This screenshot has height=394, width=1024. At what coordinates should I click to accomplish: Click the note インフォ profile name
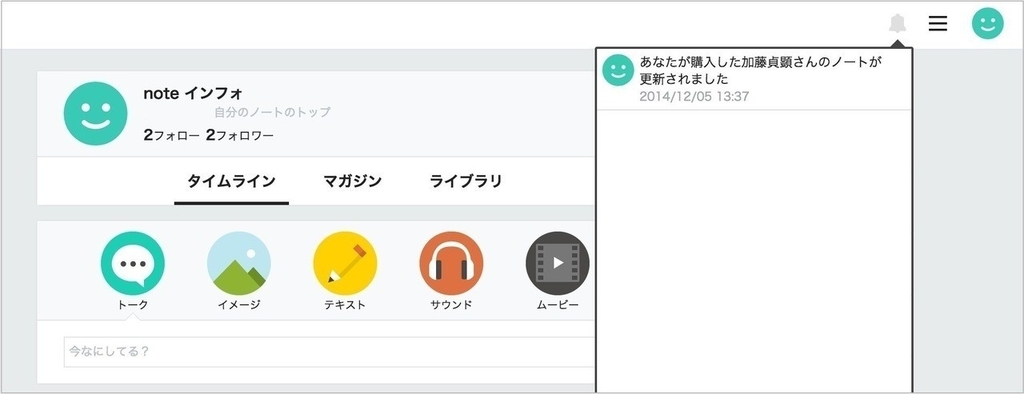click(193, 93)
